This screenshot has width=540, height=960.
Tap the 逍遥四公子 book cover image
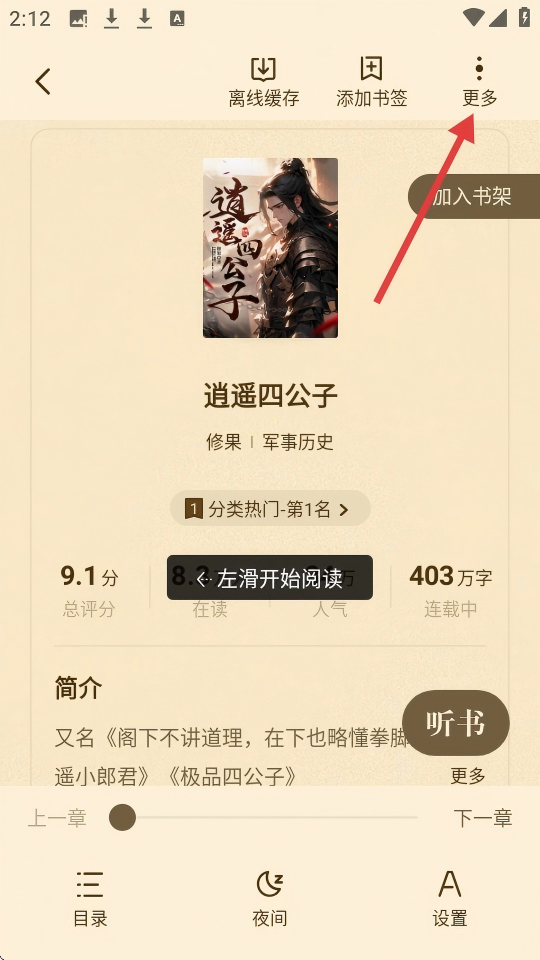[x=270, y=248]
